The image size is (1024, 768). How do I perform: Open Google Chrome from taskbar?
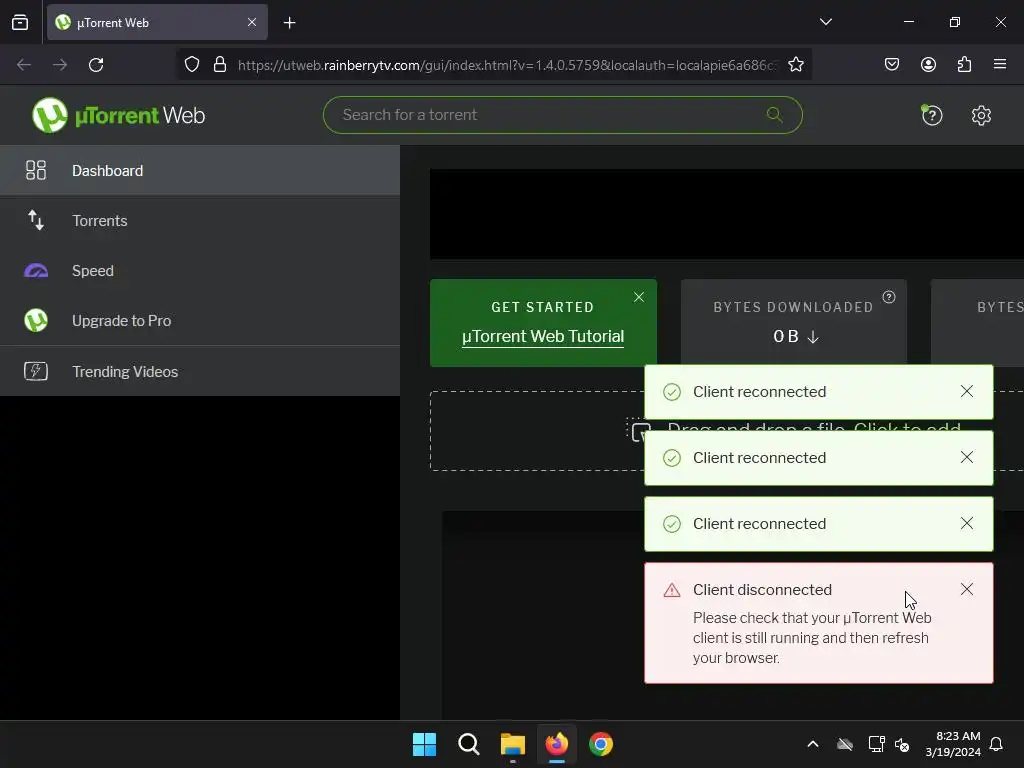click(601, 744)
